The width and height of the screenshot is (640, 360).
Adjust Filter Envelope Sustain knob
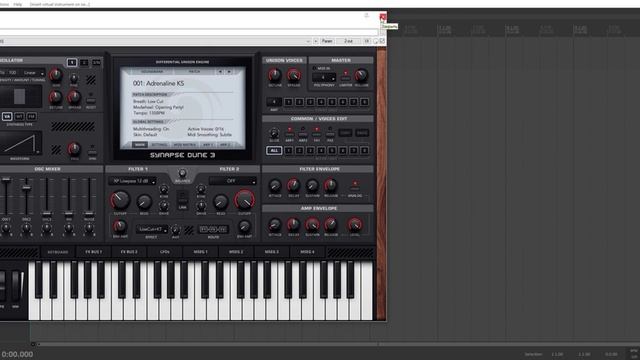[312, 186]
